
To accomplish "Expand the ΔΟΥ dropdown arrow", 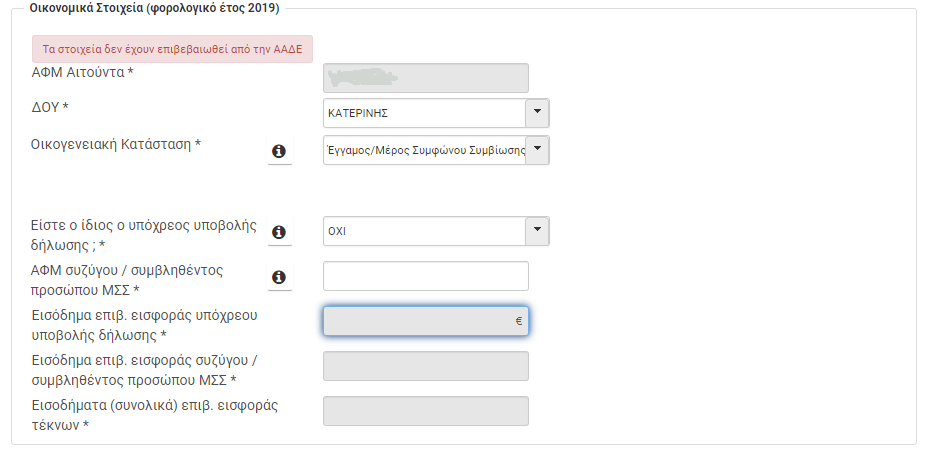I will coord(537,113).
